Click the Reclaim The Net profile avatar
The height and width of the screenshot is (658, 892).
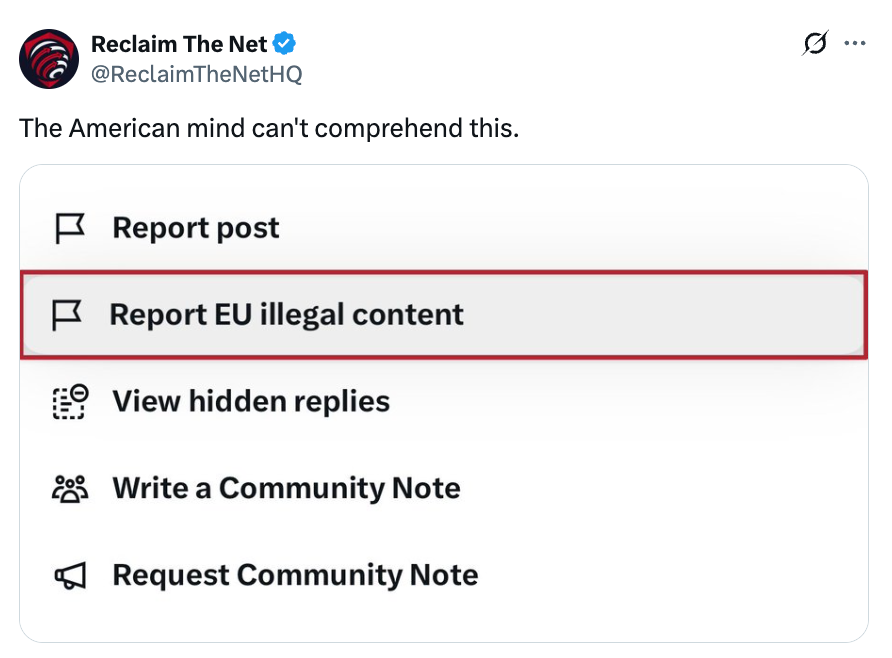click(x=48, y=59)
